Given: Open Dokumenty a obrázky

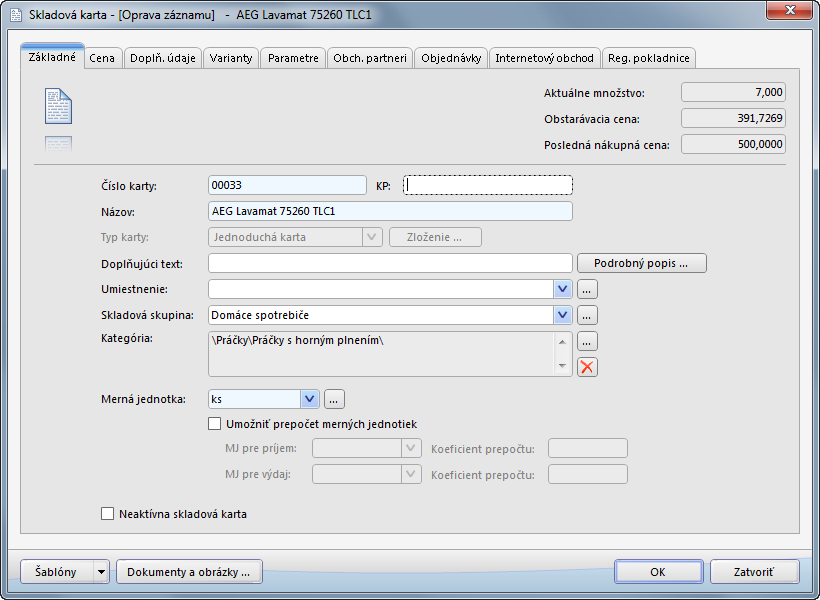Looking at the screenshot, I should [189, 572].
